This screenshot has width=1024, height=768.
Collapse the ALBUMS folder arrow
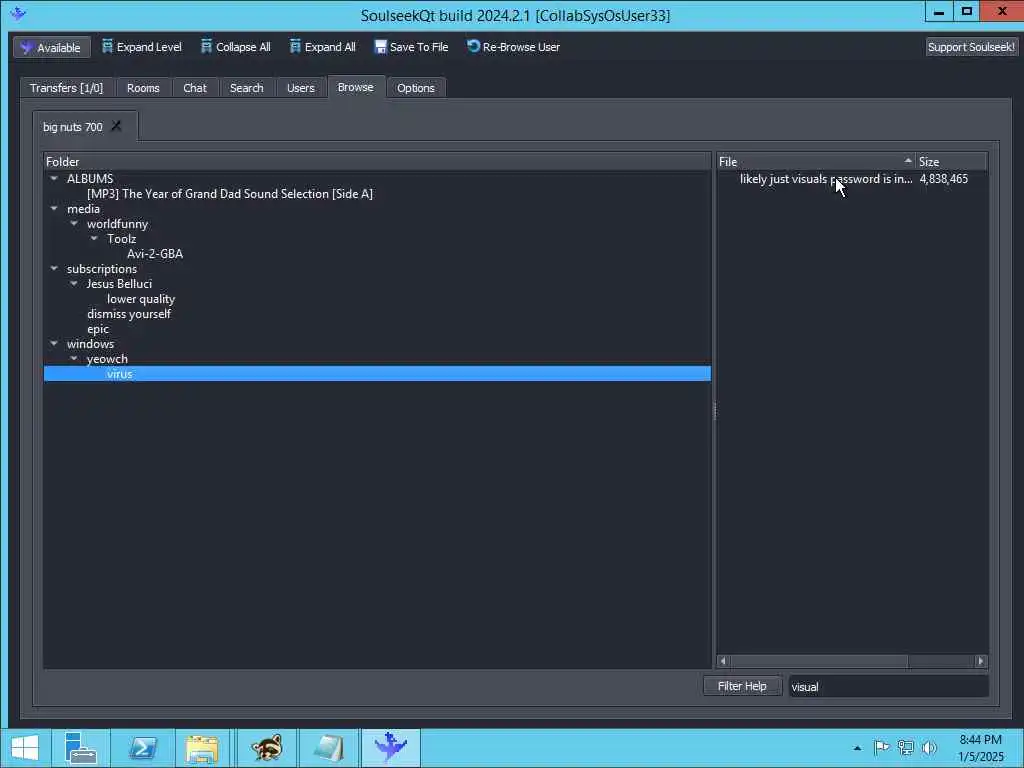click(54, 178)
